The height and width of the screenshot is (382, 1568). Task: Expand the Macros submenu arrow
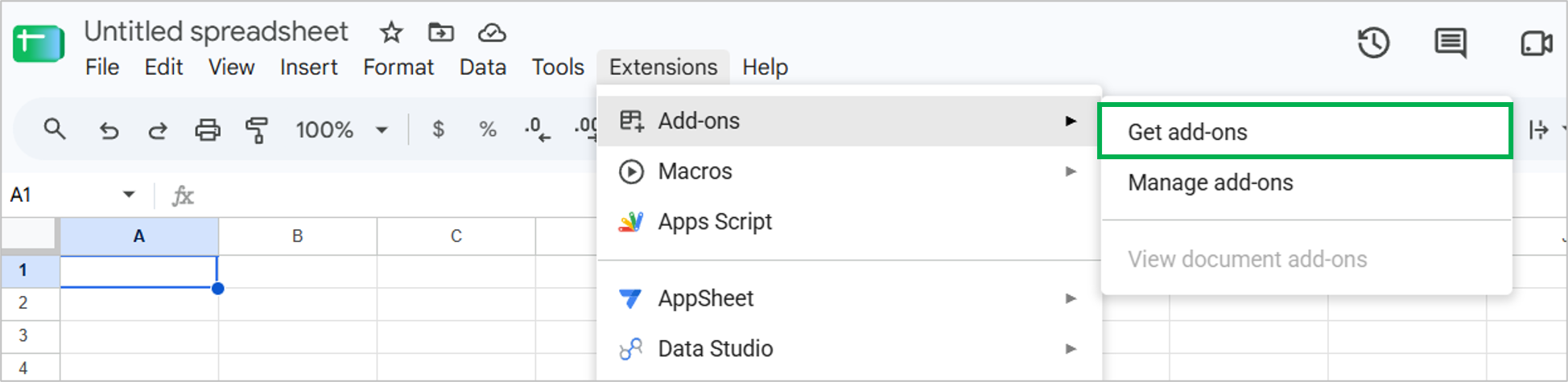tap(1071, 171)
